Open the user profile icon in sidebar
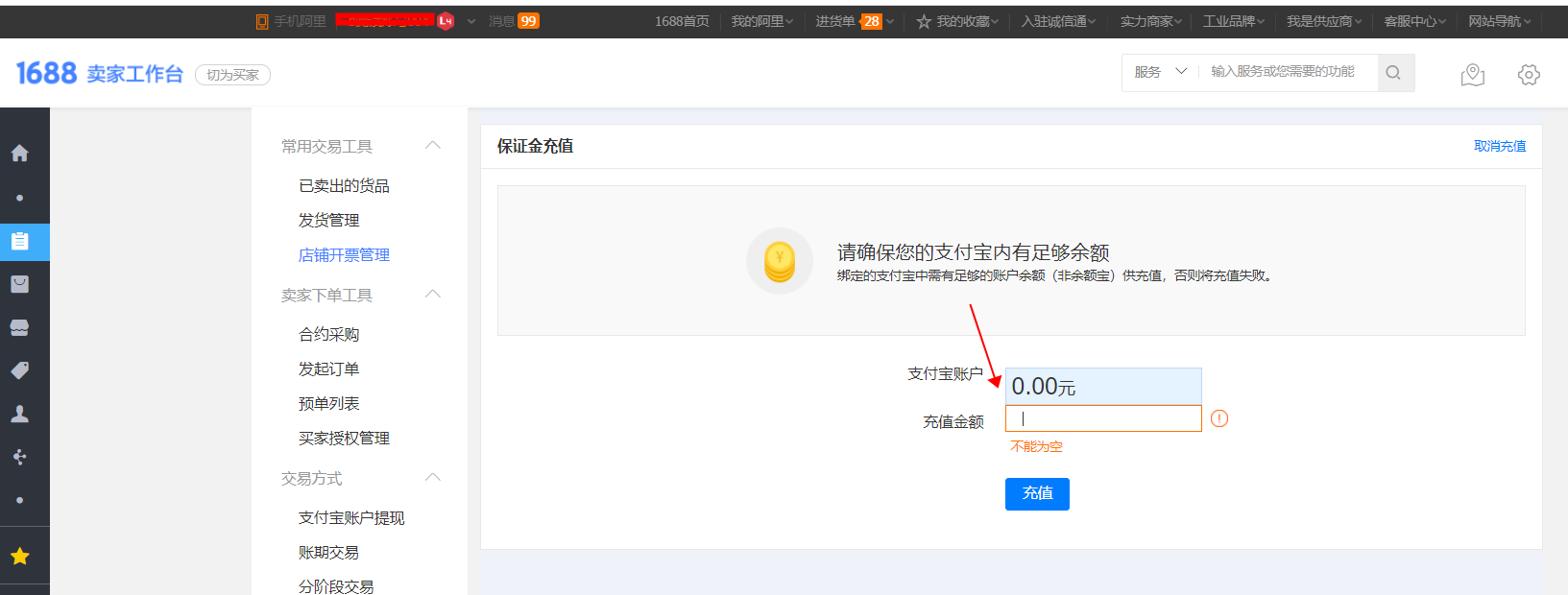1568x595 pixels. pos(19,414)
